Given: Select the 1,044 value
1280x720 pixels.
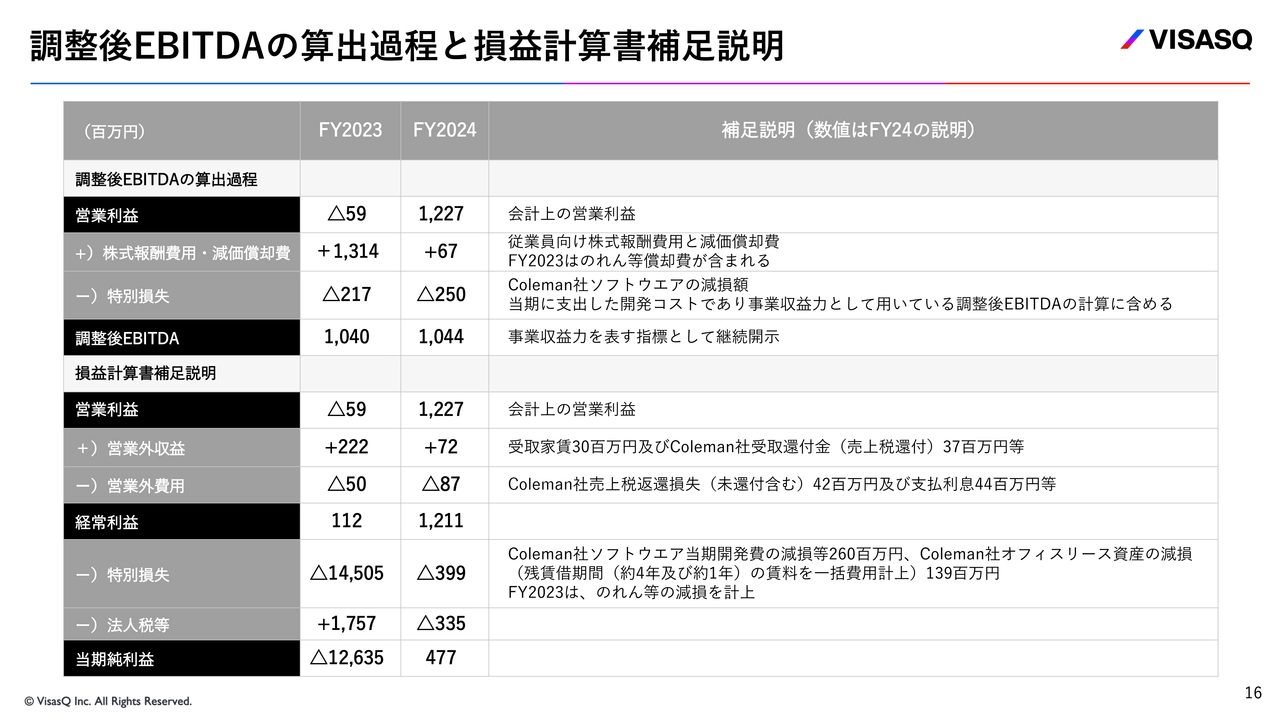Looking at the screenshot, I should click(441, 337).
